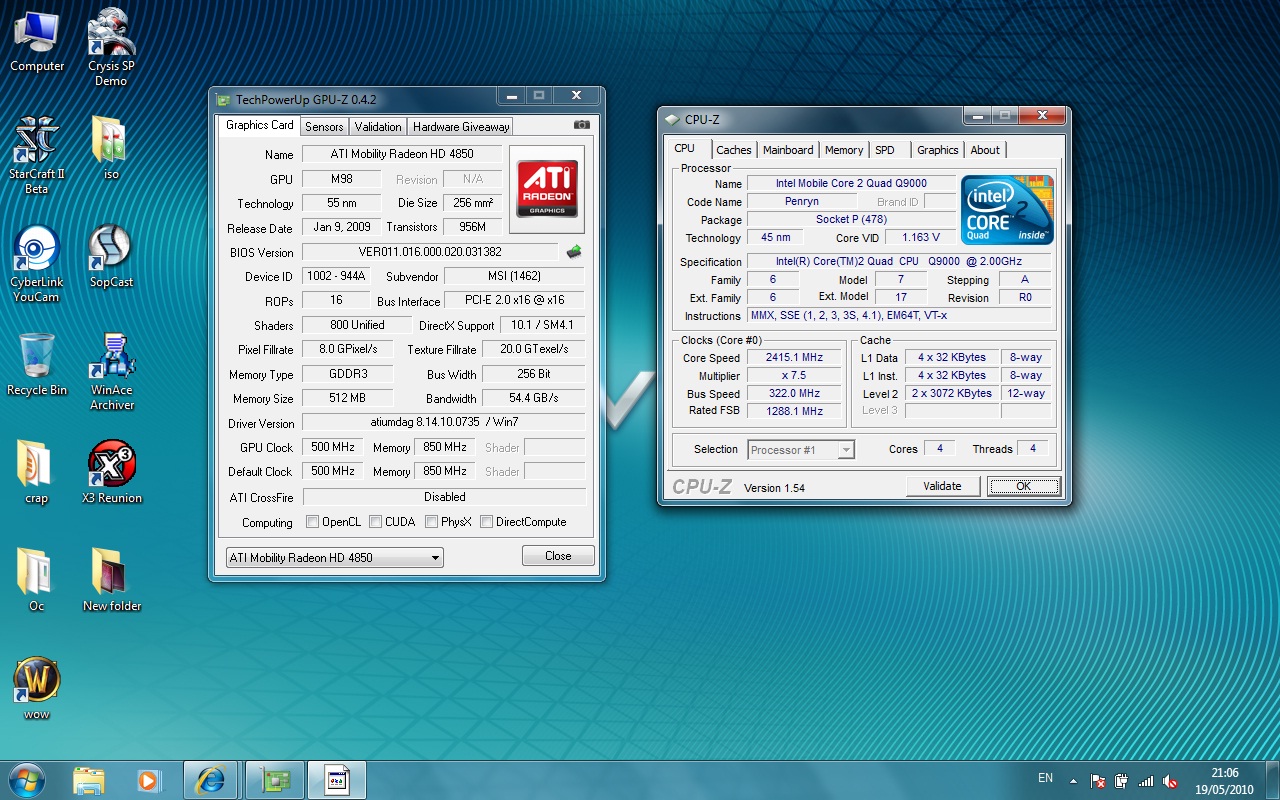Open the taskbar clock and date
The image size is (1280, 800).
[x=1226, y=781]
